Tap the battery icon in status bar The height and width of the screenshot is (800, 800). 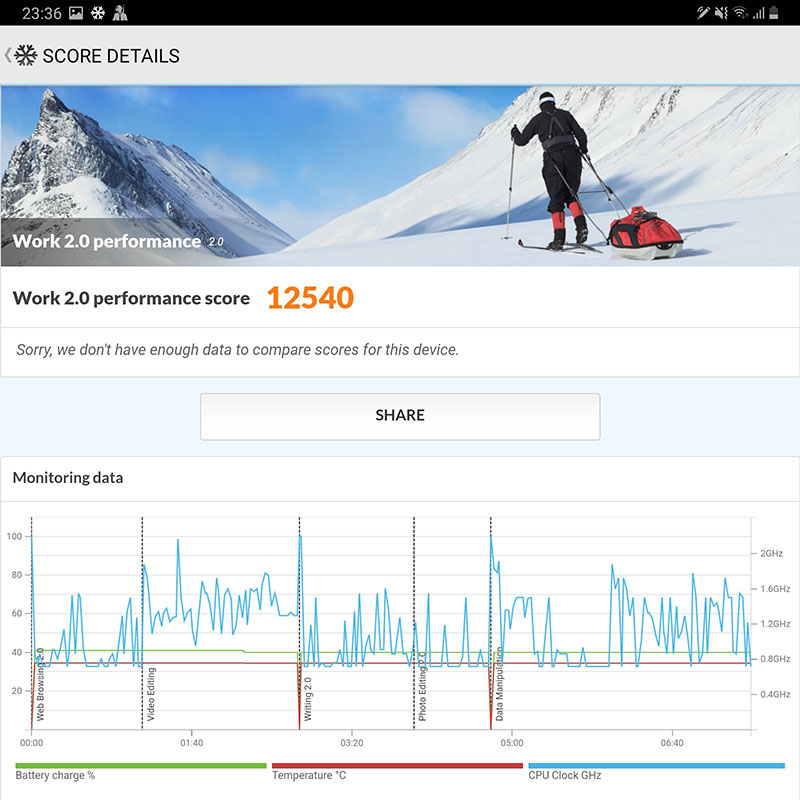[773, 13]
